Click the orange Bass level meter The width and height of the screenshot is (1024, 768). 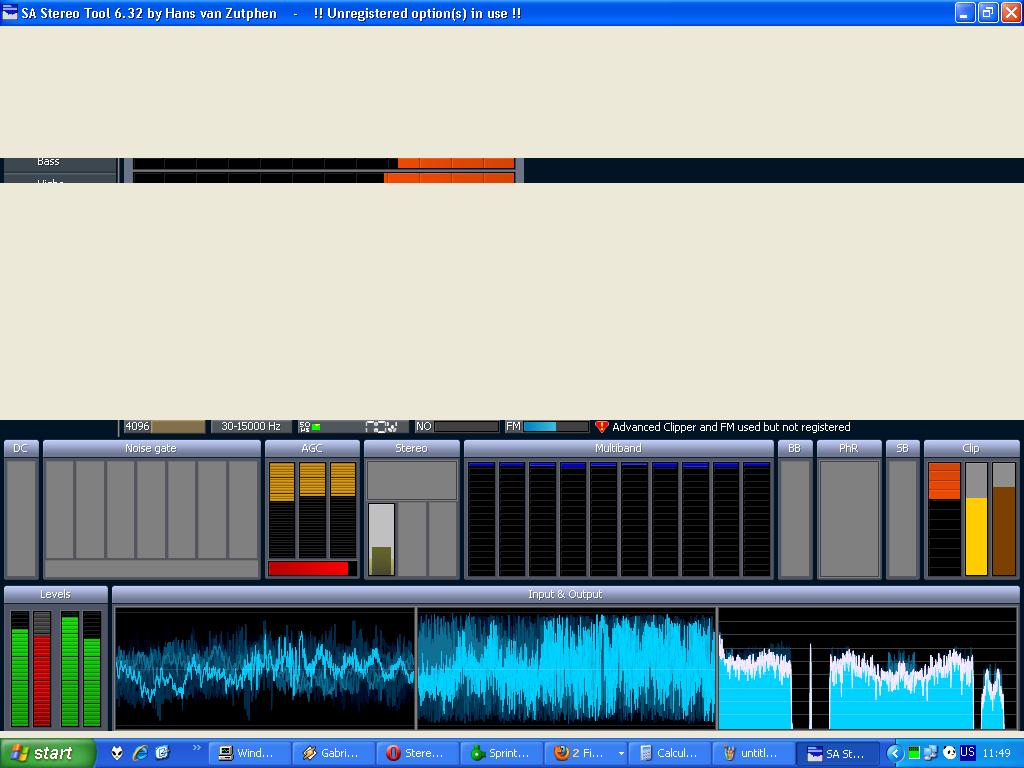tap(456, 163)
